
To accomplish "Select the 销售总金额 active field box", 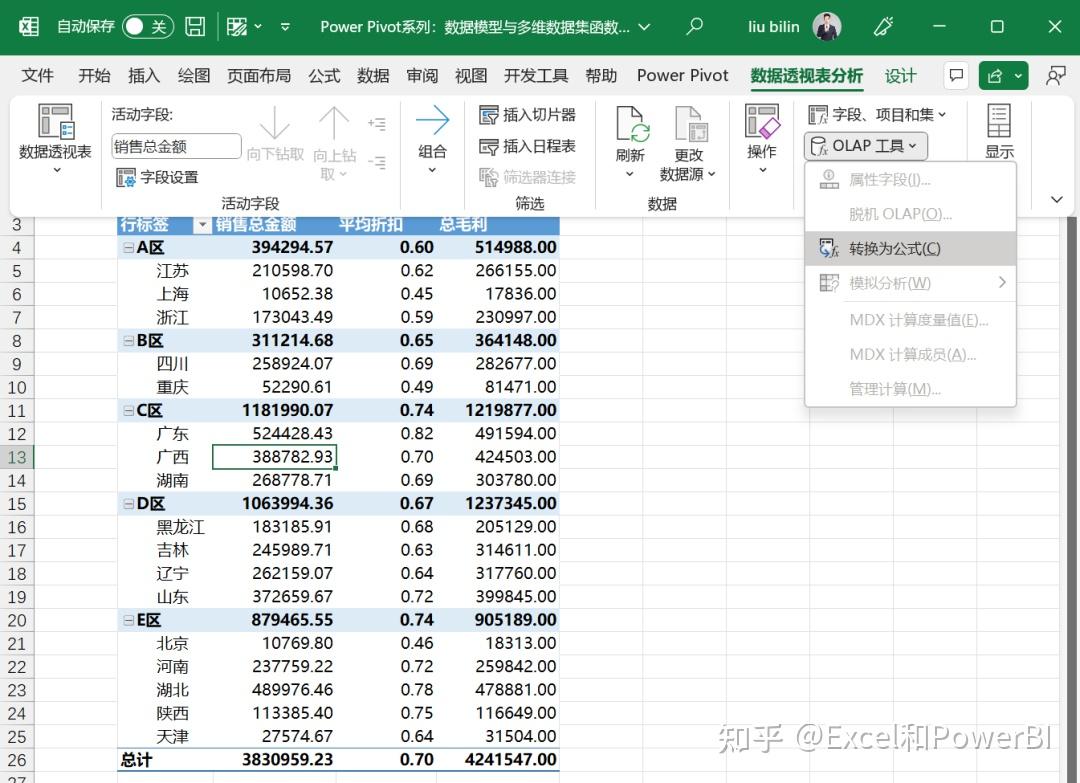I will coord(176,146).
